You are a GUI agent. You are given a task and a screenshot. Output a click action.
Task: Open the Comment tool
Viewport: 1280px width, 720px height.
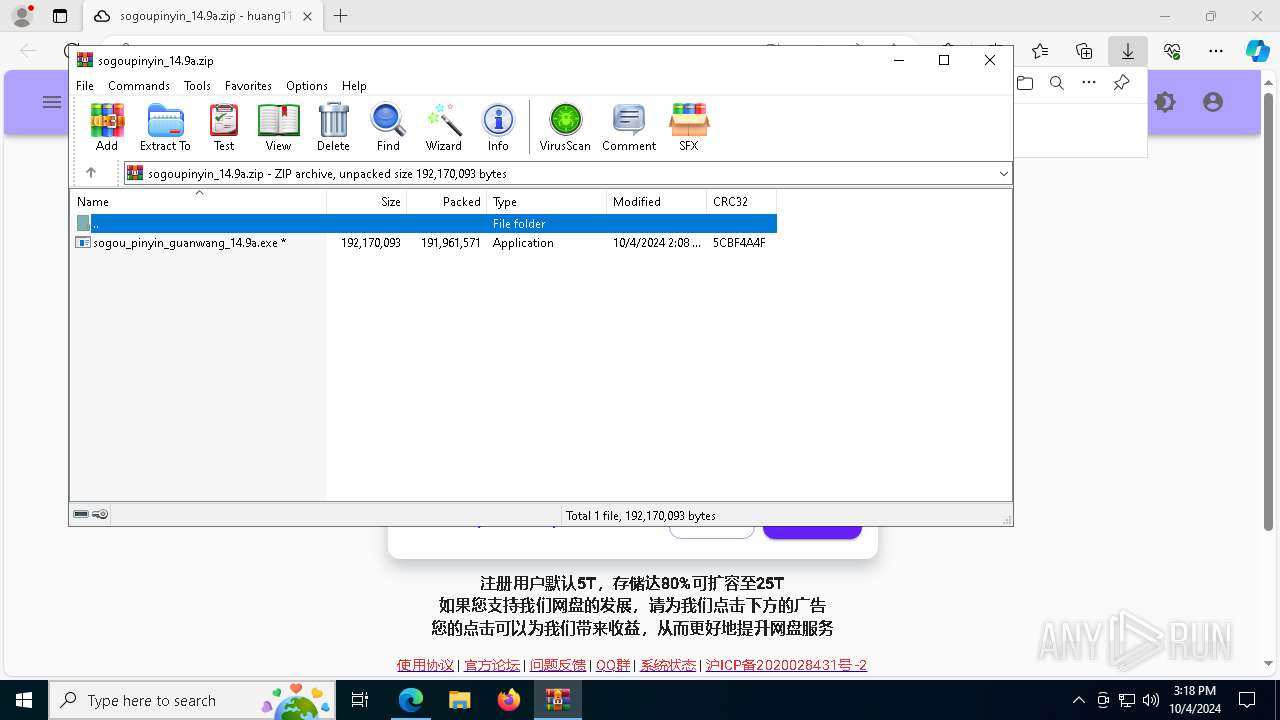click(629, 127)
